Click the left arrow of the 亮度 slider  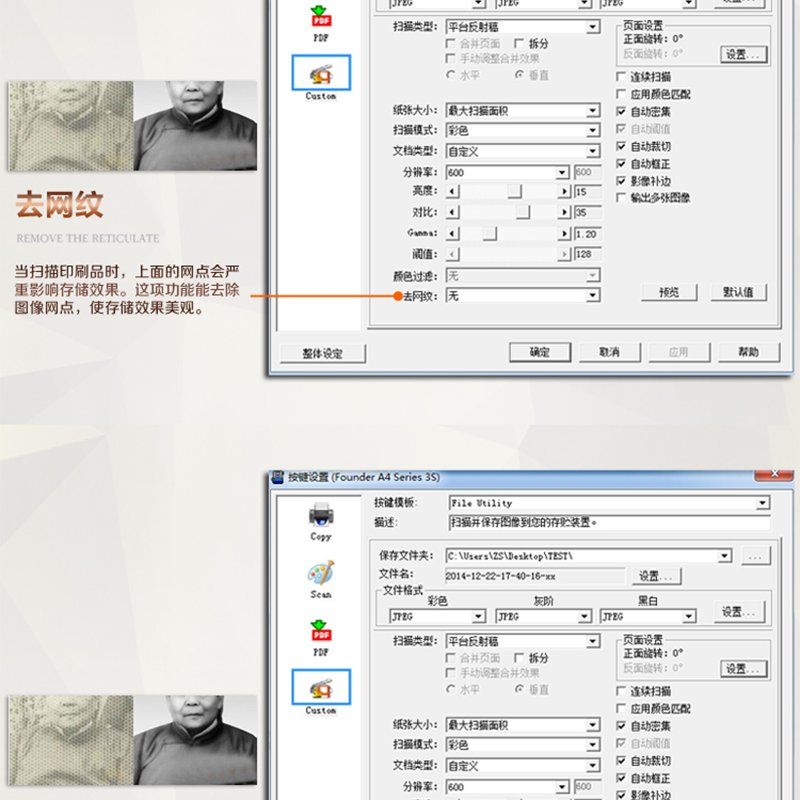[452, 191]
